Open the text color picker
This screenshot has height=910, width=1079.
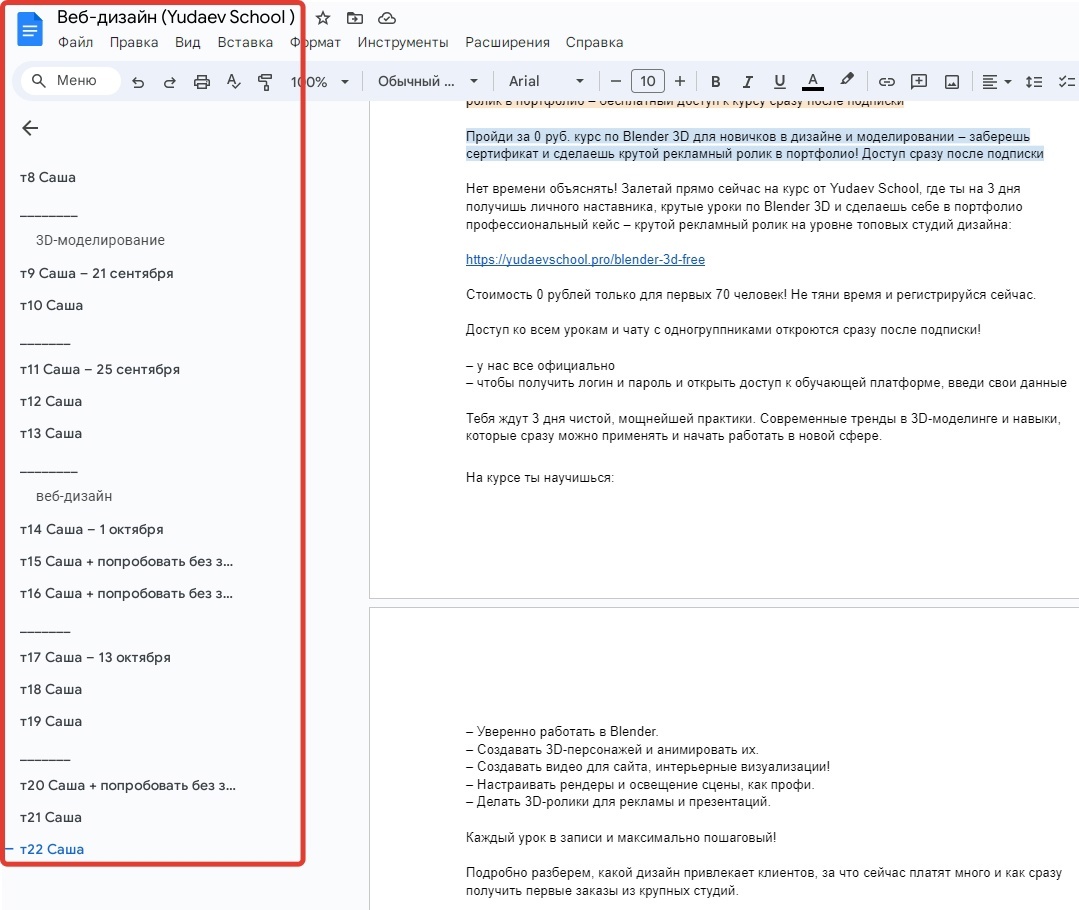[813, 81]
